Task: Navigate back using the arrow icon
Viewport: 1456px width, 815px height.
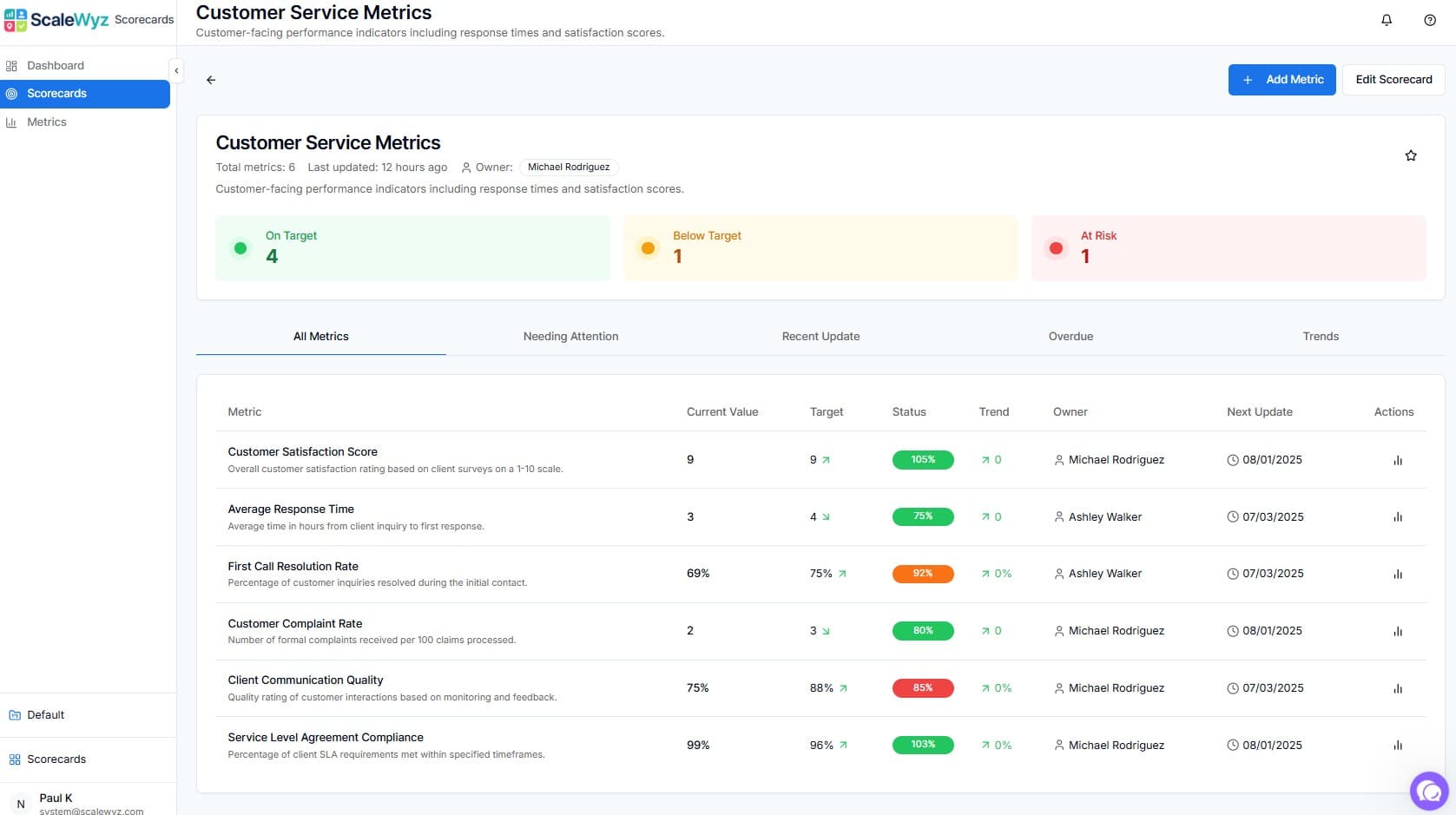Action: [x=210, y=79]
